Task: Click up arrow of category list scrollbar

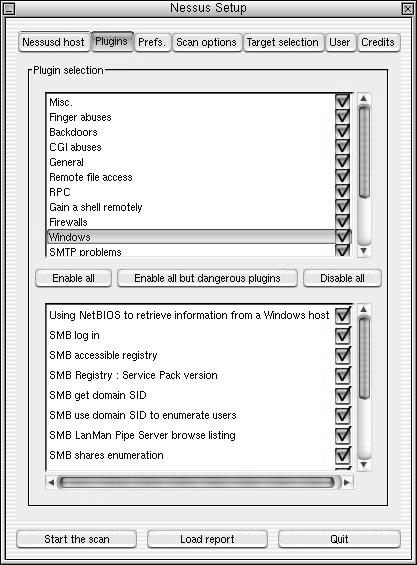Action: (x=363, y=98)
